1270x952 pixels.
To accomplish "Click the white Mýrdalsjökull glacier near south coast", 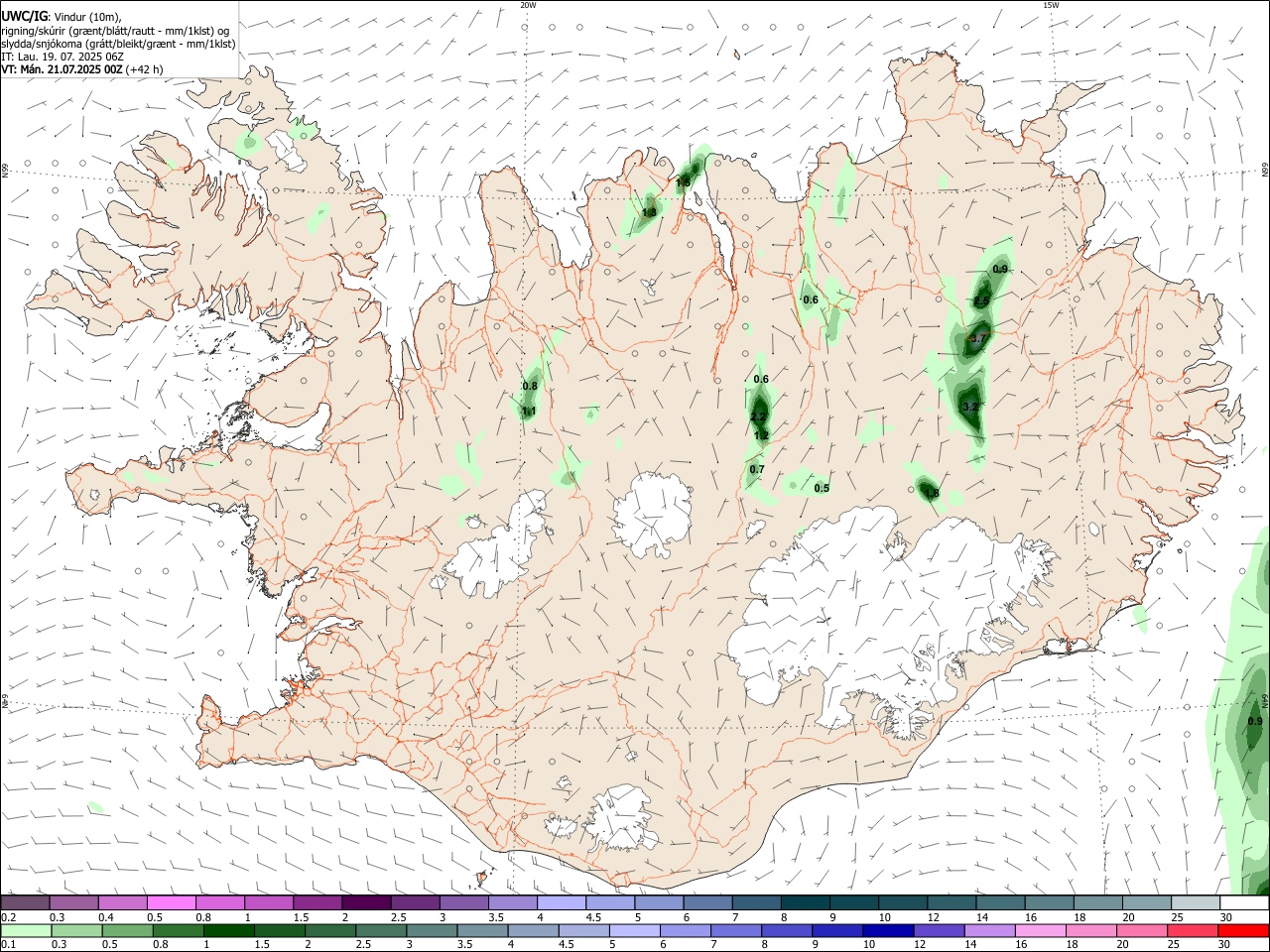I will pyautogui.click(x=619, y=819).
